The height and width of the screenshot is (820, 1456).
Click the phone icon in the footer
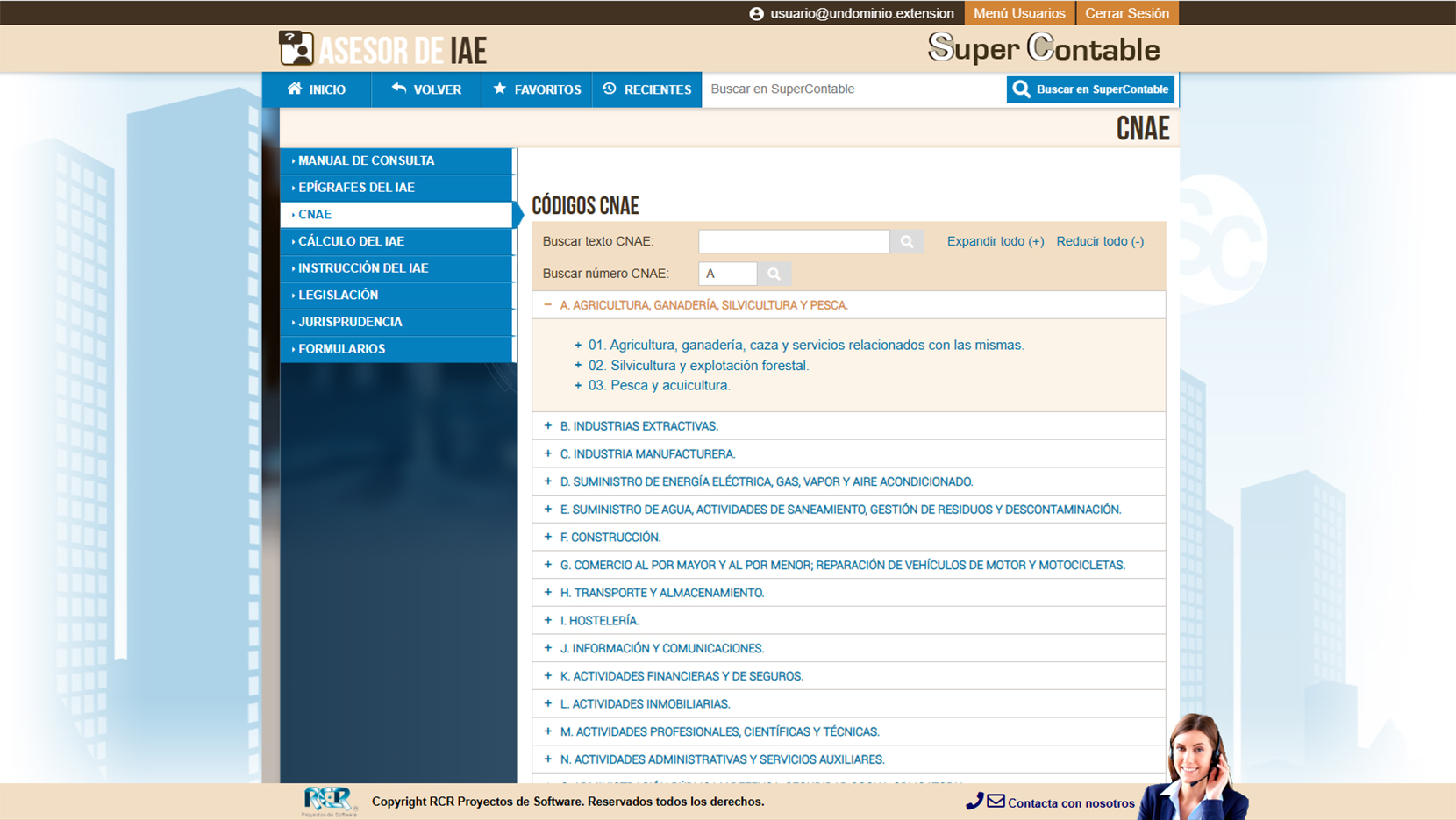974,801
